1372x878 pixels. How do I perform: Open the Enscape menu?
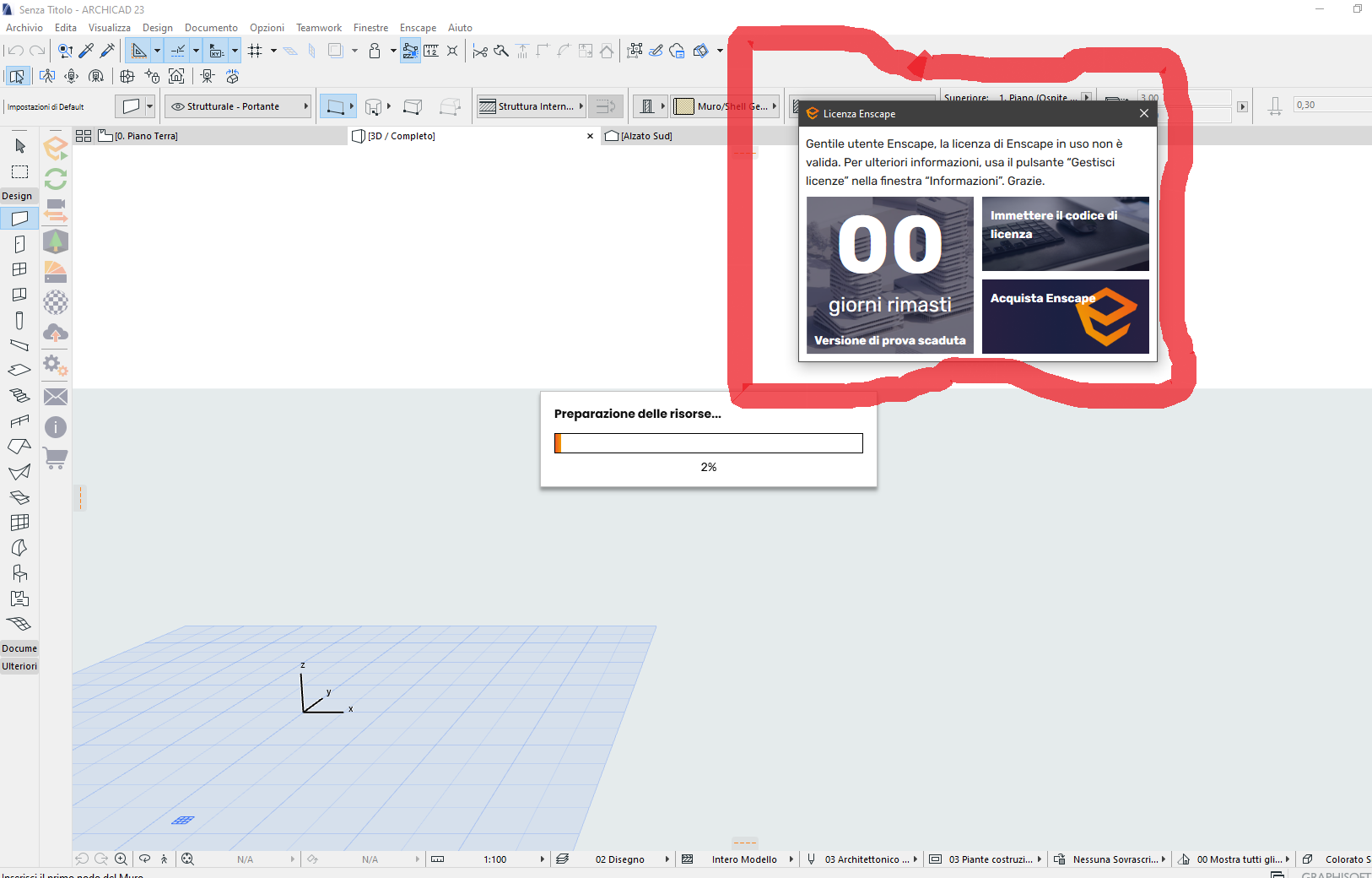coord(419,28)
